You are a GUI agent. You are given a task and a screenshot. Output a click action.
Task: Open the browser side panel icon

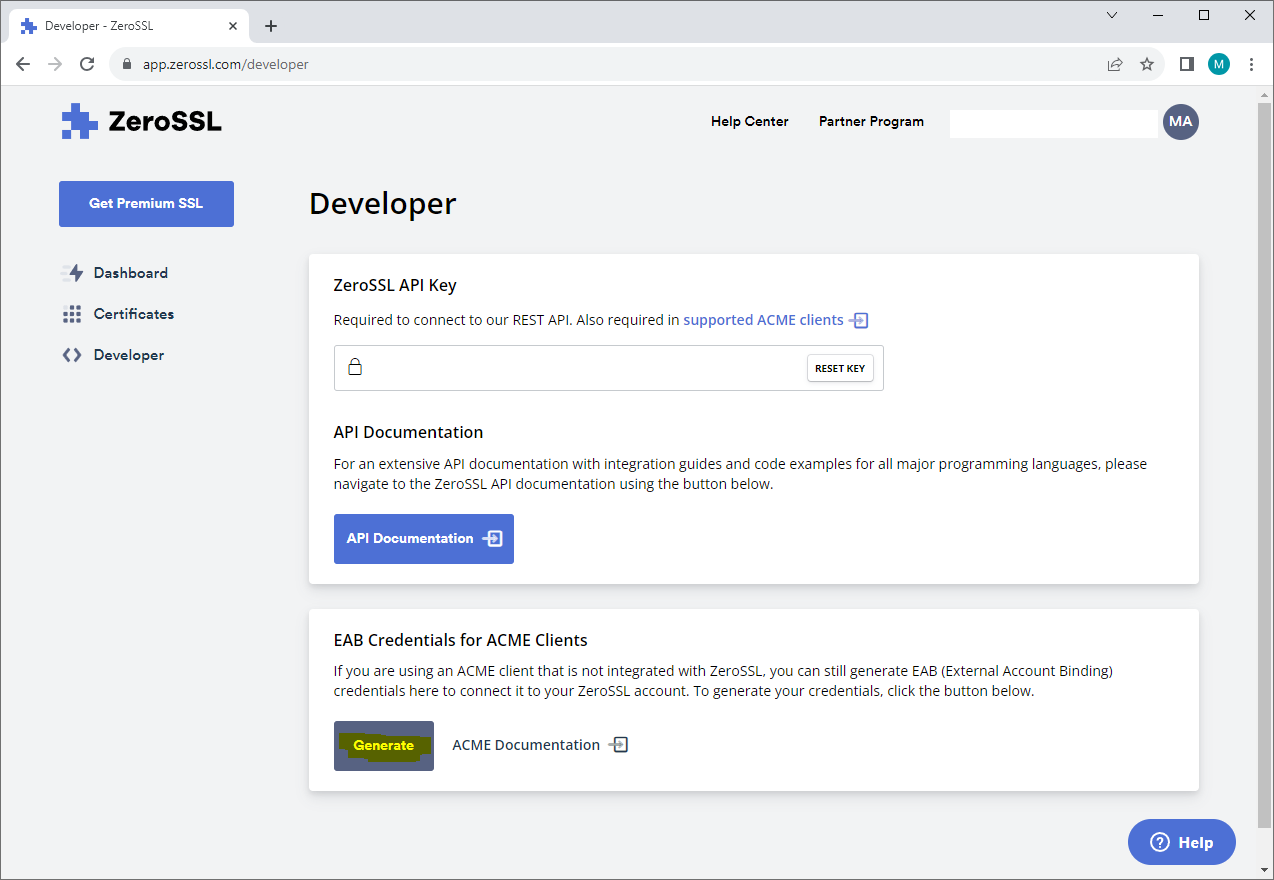(x=1186, y=63)
